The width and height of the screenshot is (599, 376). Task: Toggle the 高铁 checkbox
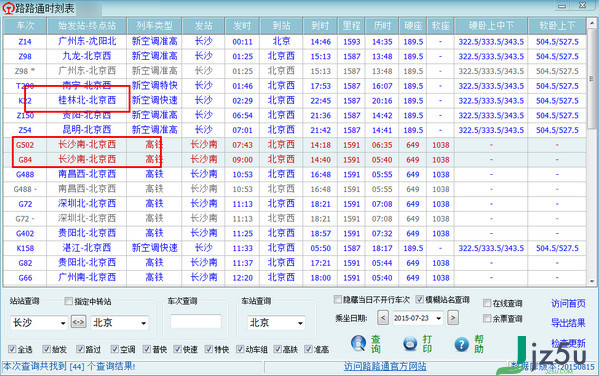coord(278,349)
